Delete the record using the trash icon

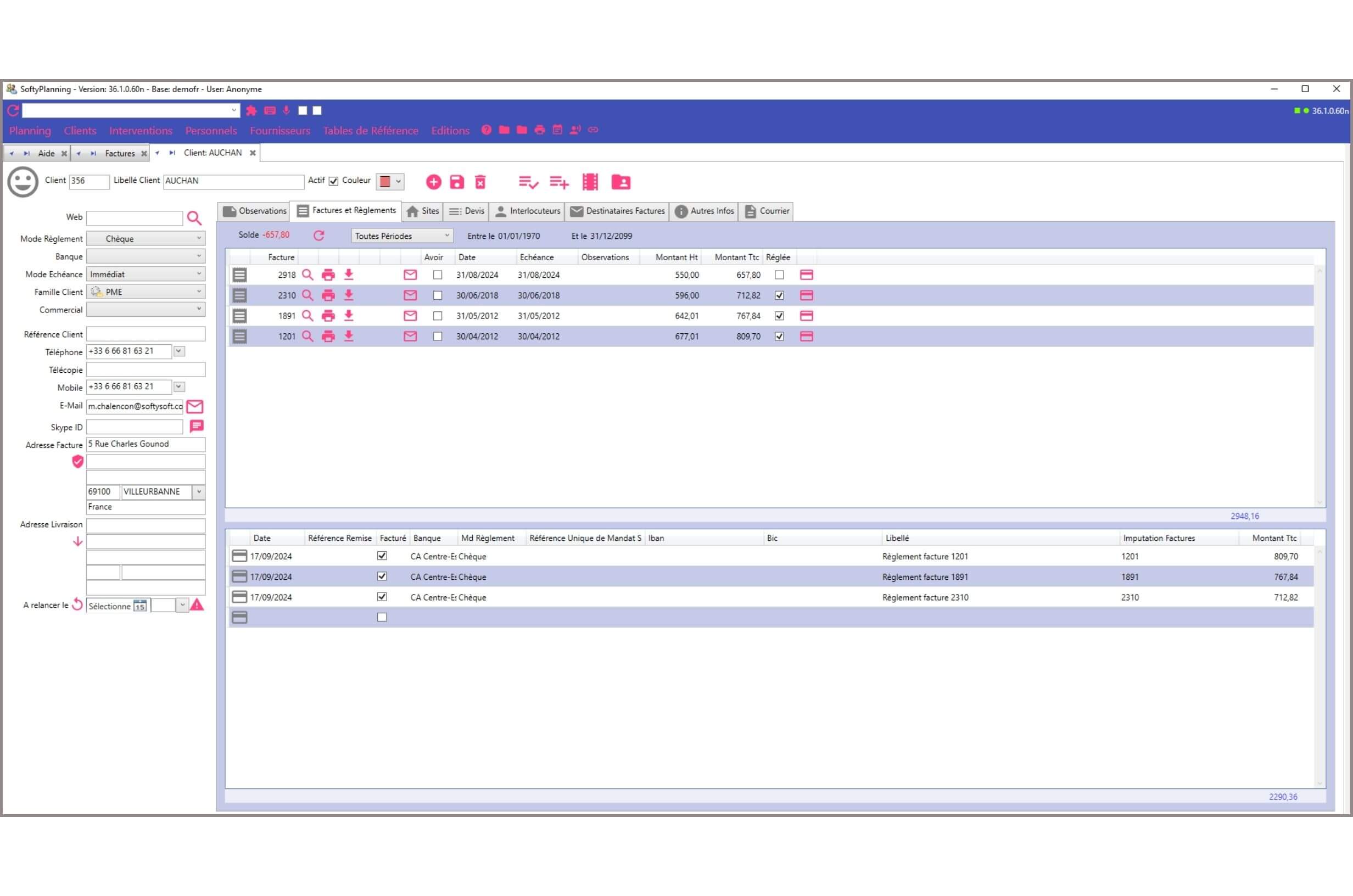coord(480,182)
